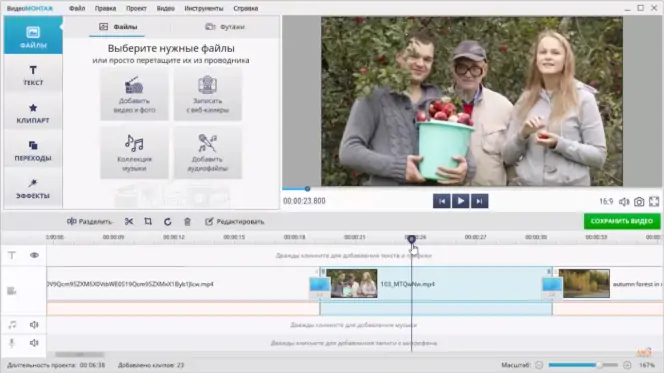Image resolution: width=664 pixels, height=373 pixels.
Task: Open Коллекция музыки tile
Action: coord(134,152)
